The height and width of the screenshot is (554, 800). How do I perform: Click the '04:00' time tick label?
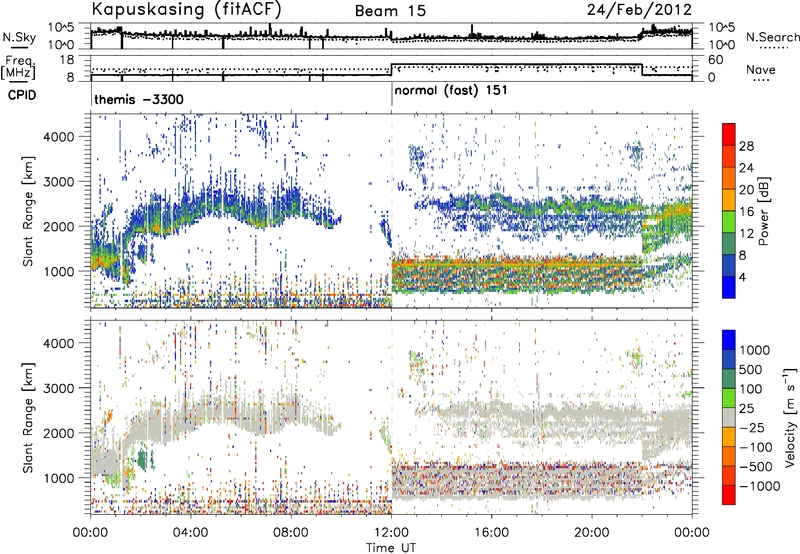click(191, 533)
